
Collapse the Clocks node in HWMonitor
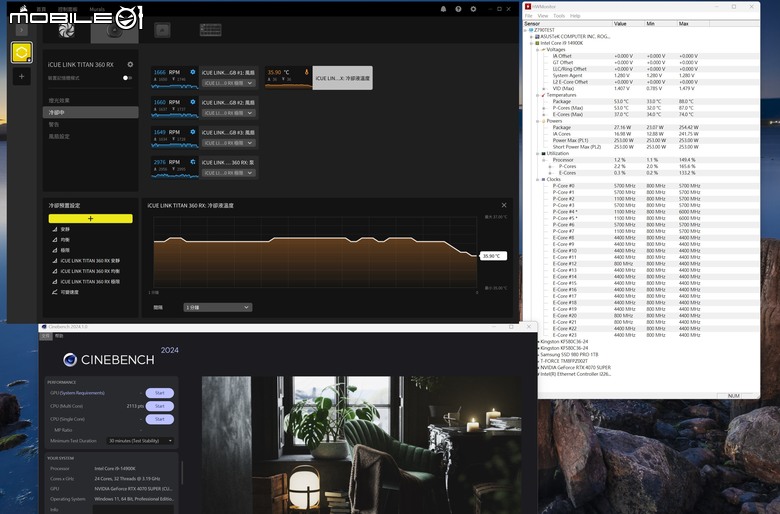coord(537,179)
